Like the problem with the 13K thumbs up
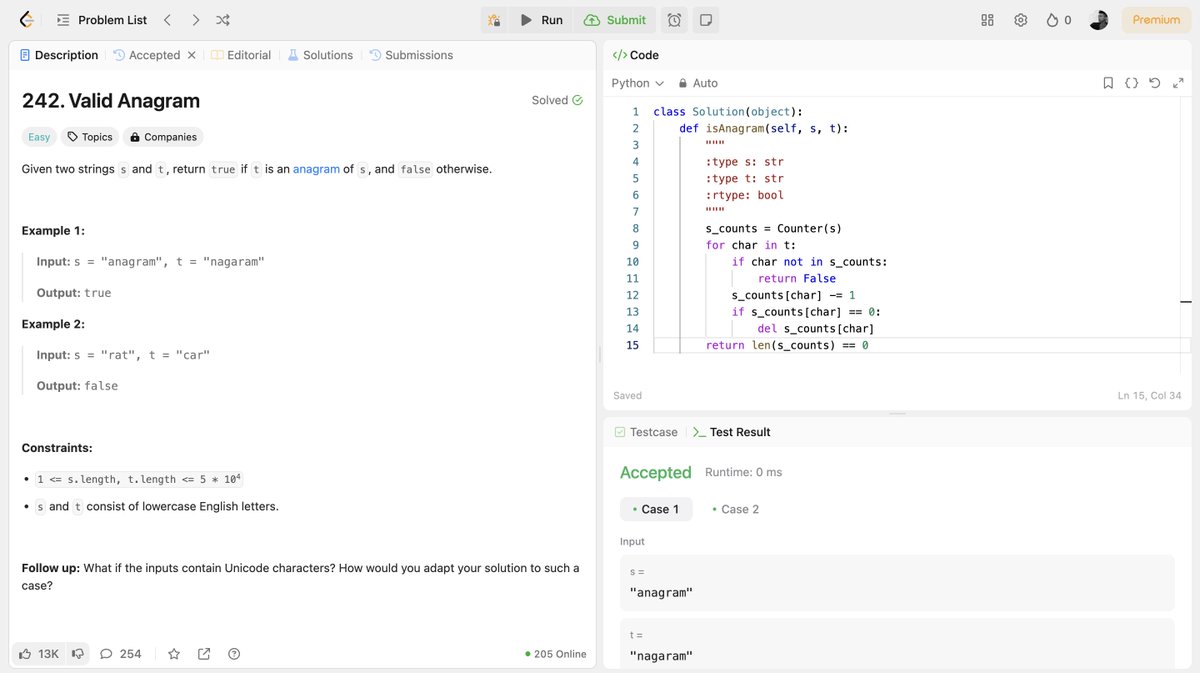 (x=39, y=654)
